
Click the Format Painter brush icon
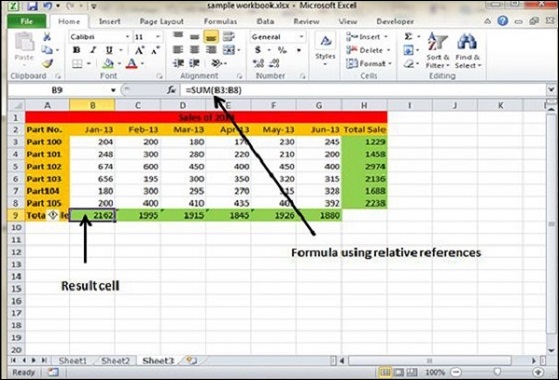pos(47,63)
